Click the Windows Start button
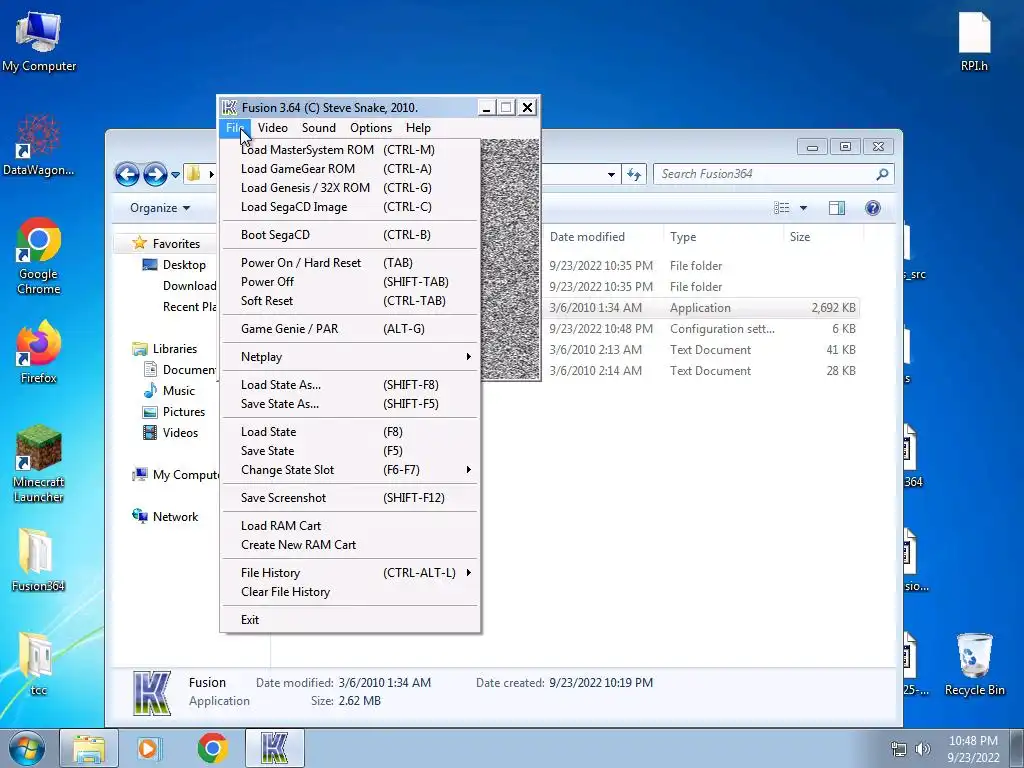Viewport: 1024px width, 768px height. tap(27, 748)
